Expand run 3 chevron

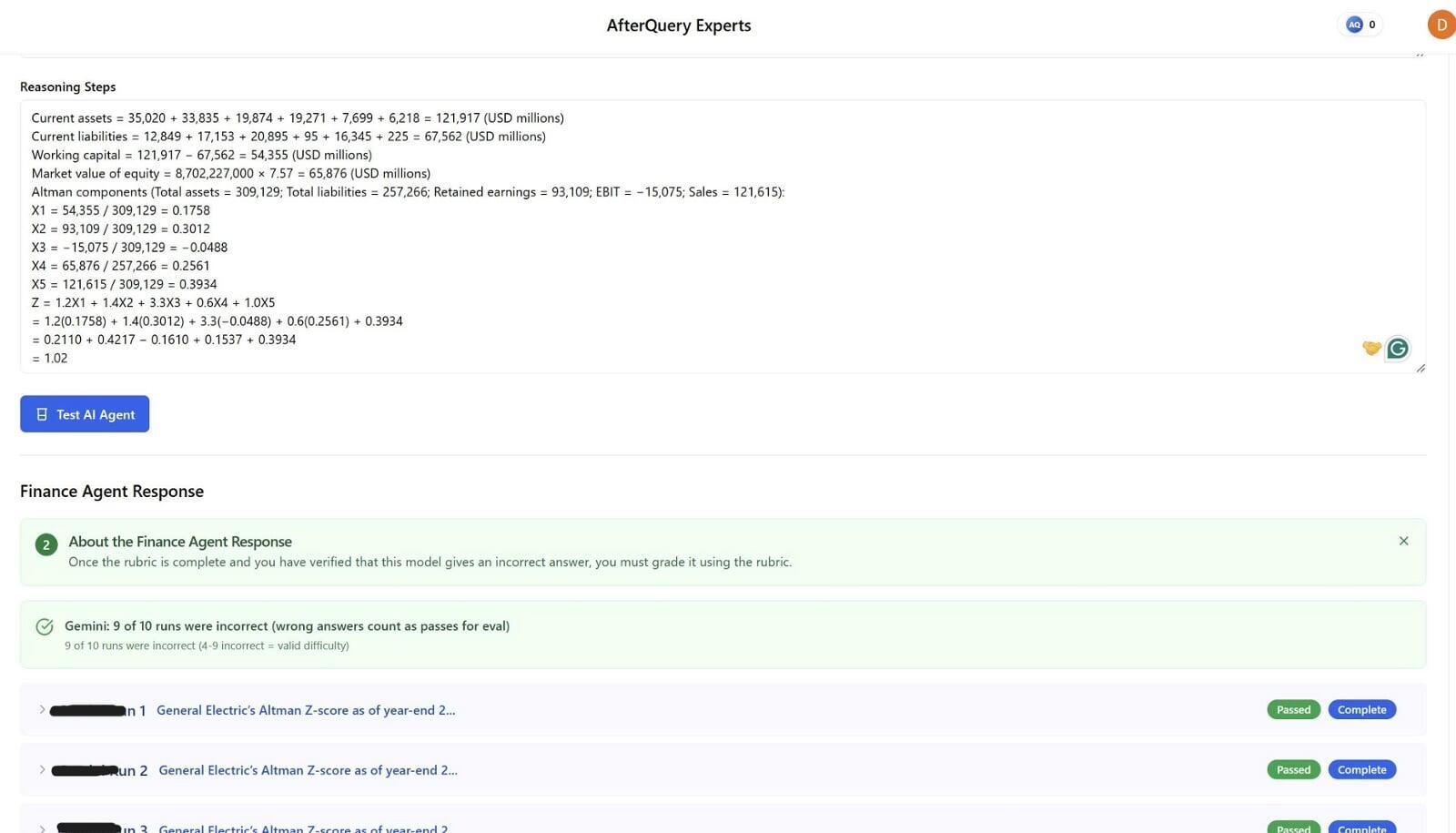point(42,828)
